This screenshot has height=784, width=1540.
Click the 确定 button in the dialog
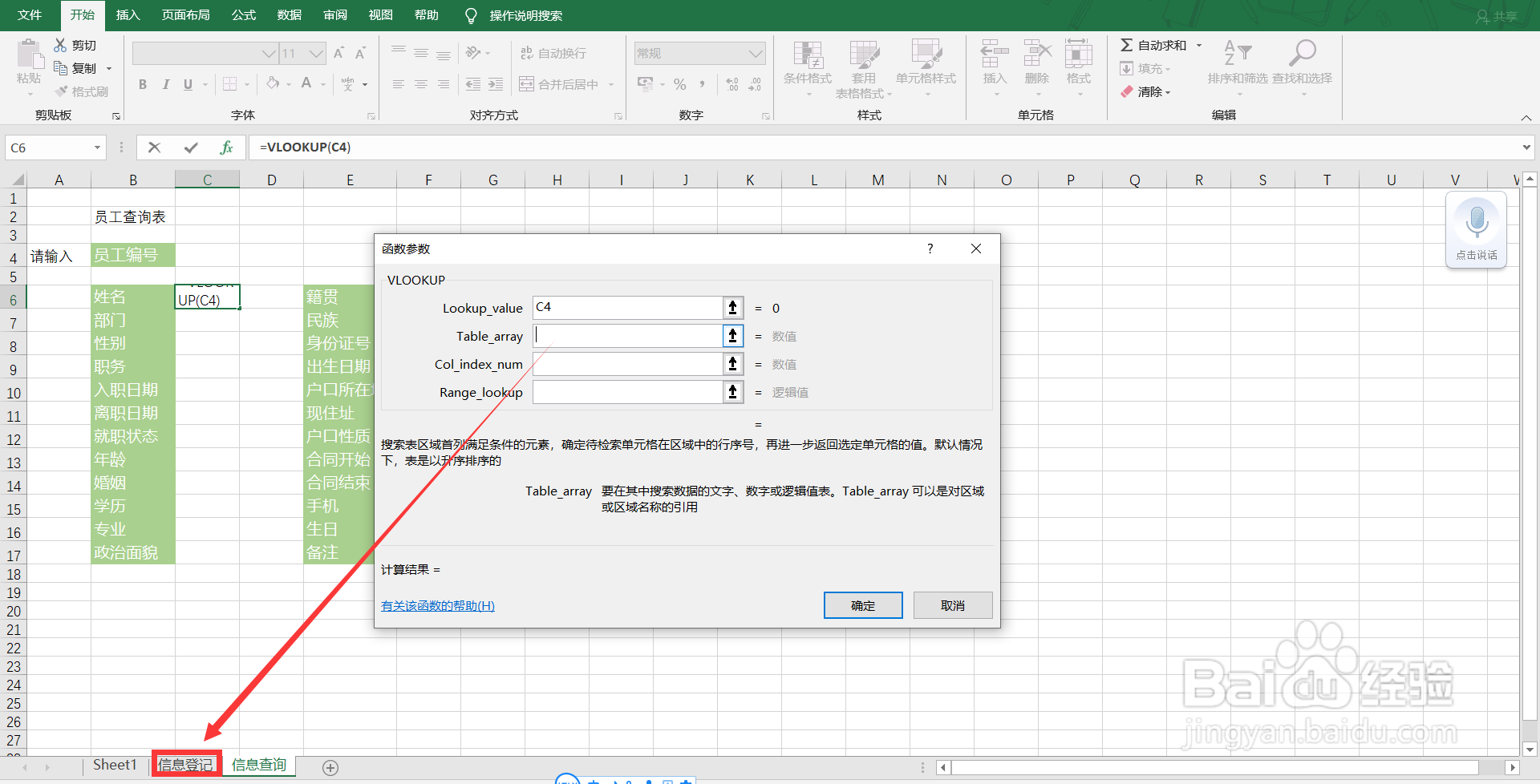863,605
